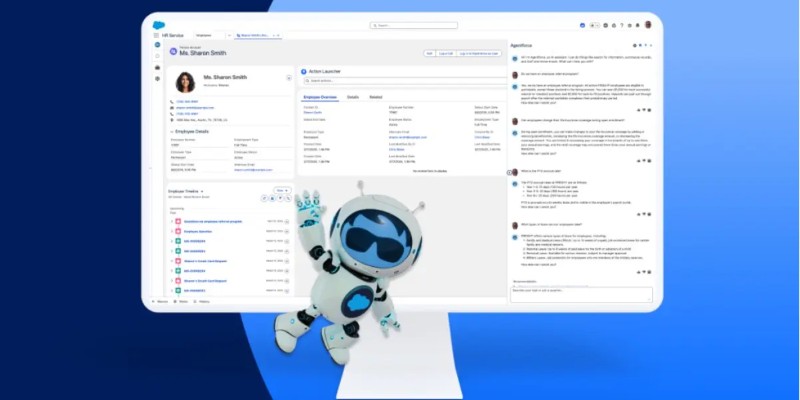The image size is (800, 400).
Task: Open the Agentforce icon in header
Action: click(x=583, y=25)
